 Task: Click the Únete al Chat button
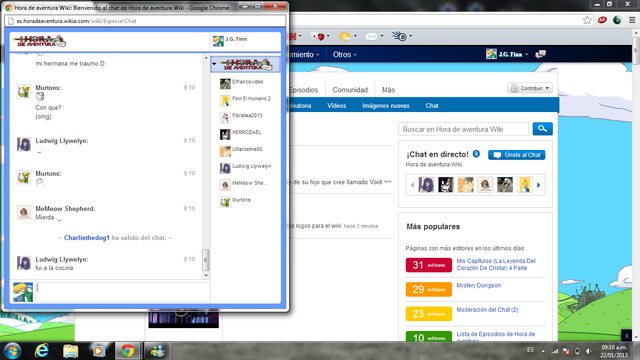(x=517, y=155)
